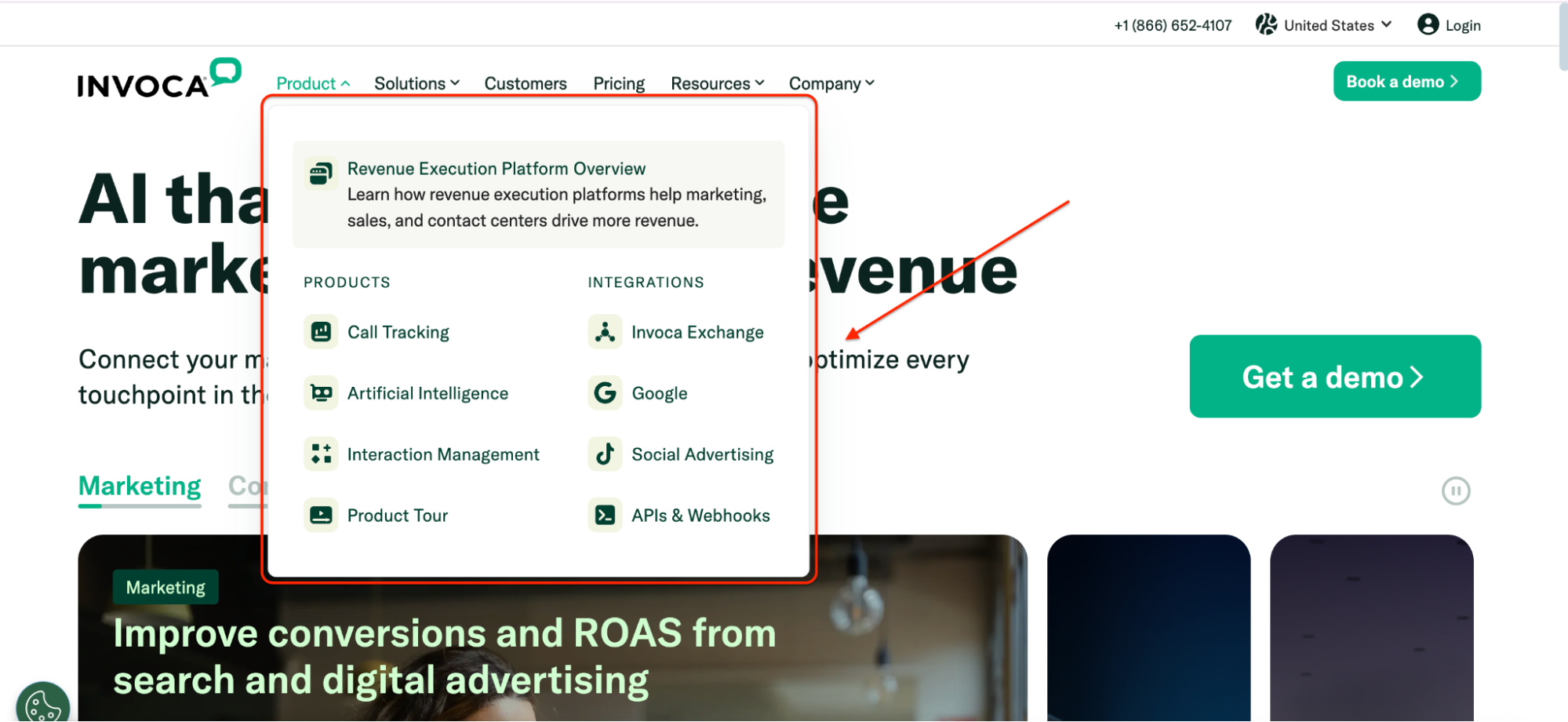Click the Get a demo button
The height and width of the screenshot is (722, 1568).
click(x=1335, y=377)
